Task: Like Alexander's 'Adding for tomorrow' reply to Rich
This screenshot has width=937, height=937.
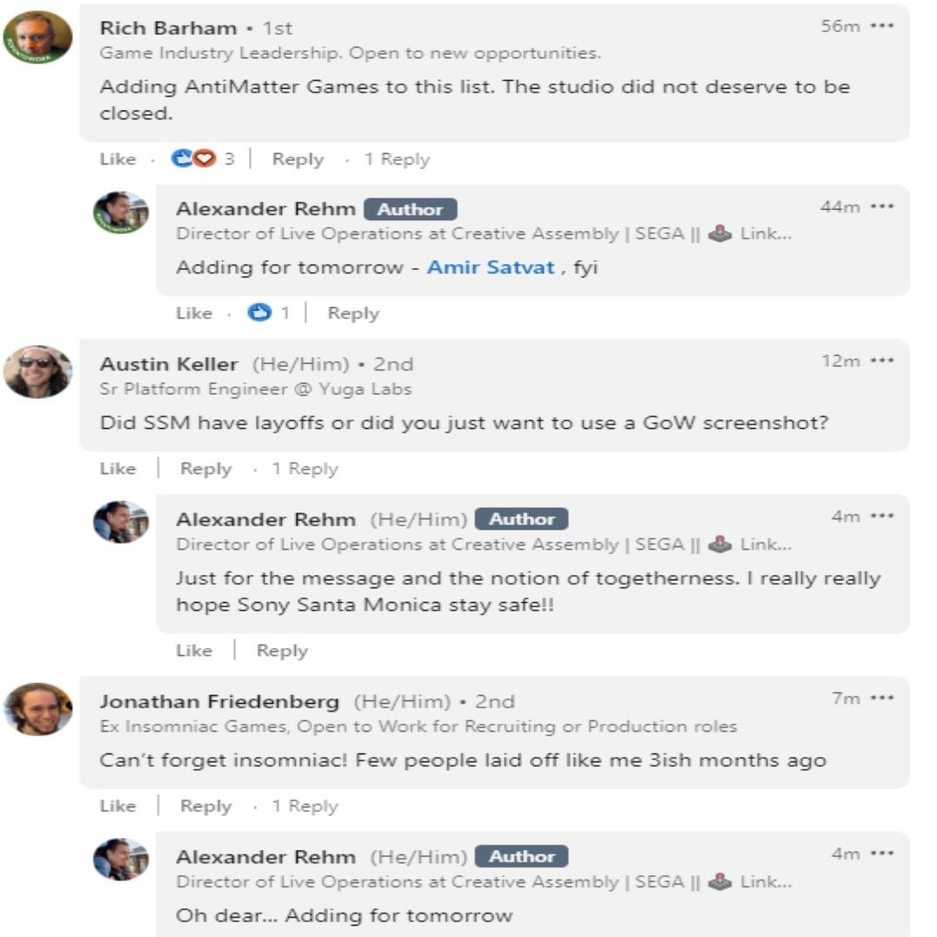Action: pos(194,313)
